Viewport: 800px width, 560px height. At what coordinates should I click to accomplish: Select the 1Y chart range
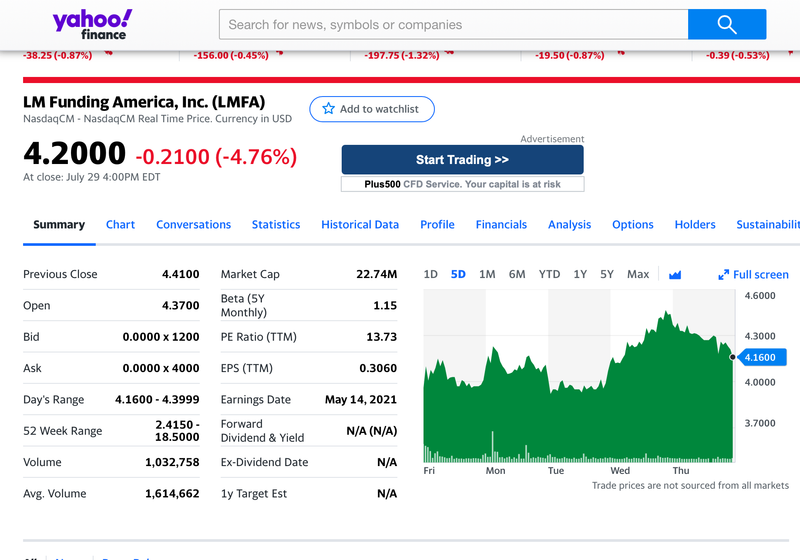[x=580, y=274]
